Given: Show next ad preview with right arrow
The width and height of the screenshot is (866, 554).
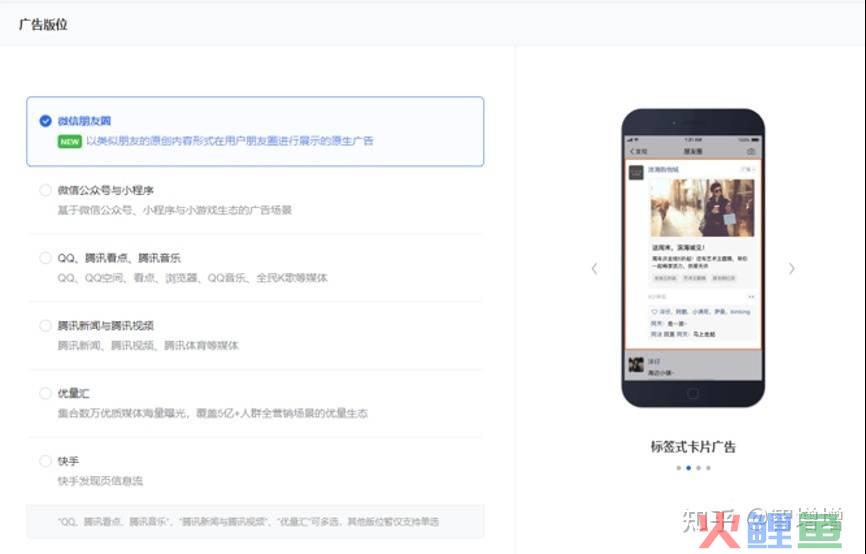Looking at the screenshot, I should tap(791, 268).
